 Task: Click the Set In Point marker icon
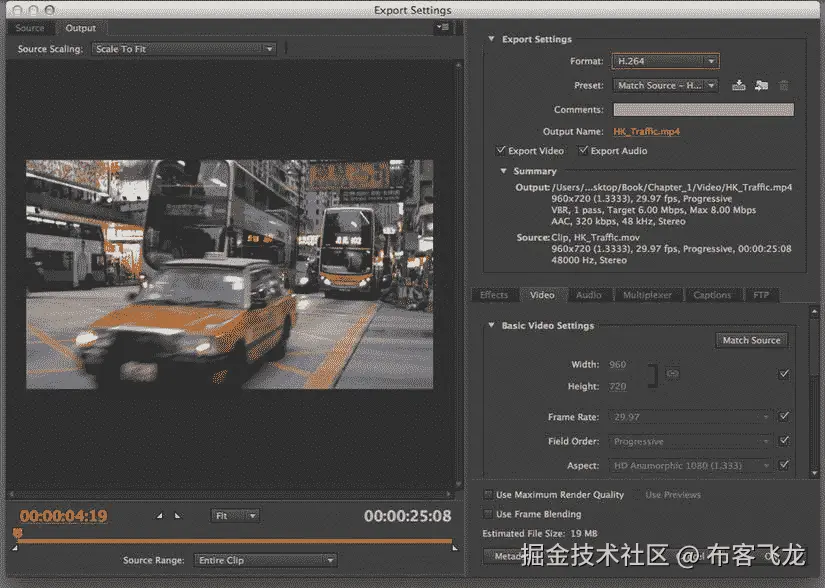click(159, 516)
